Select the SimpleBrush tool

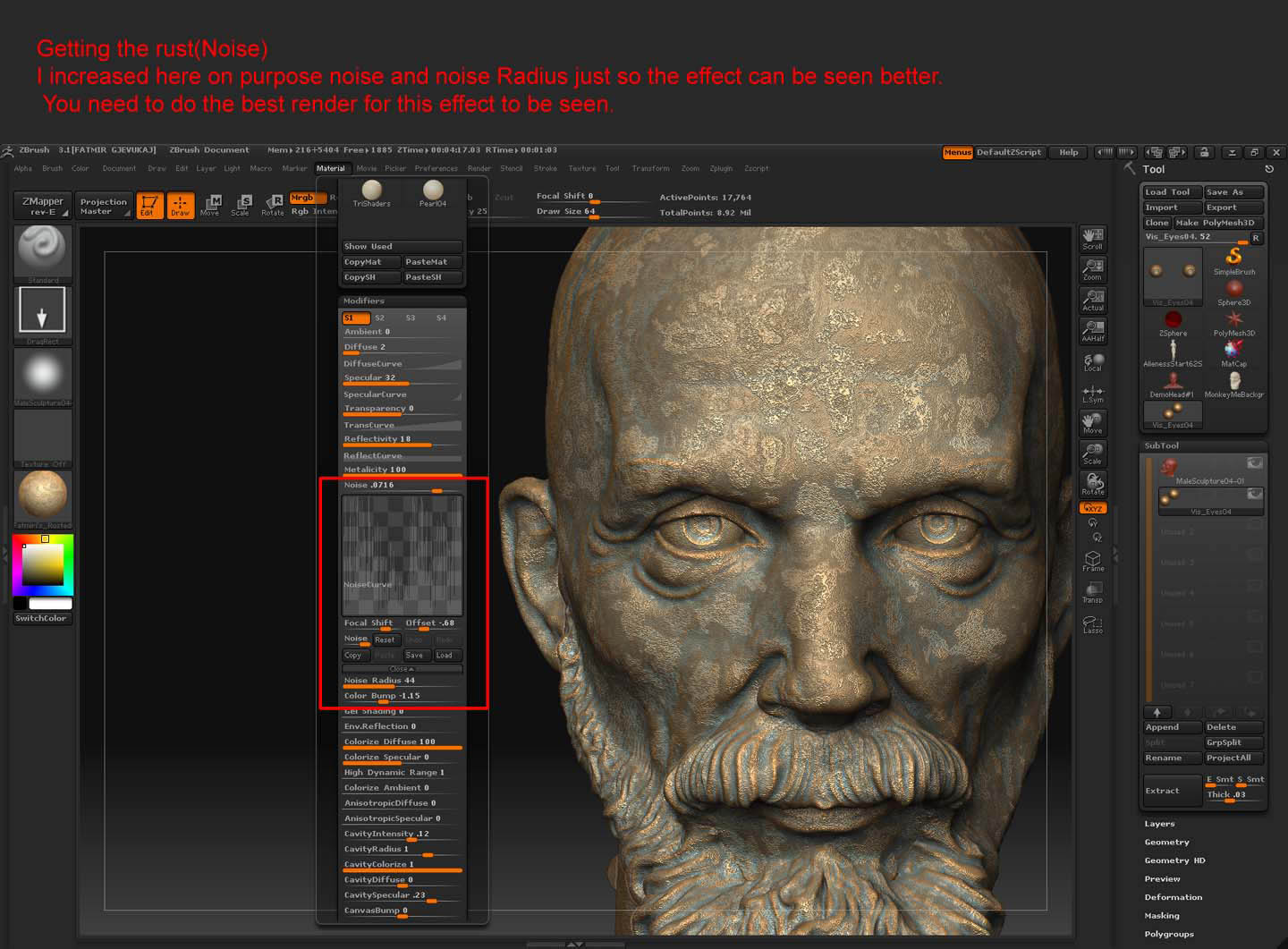1233,261
